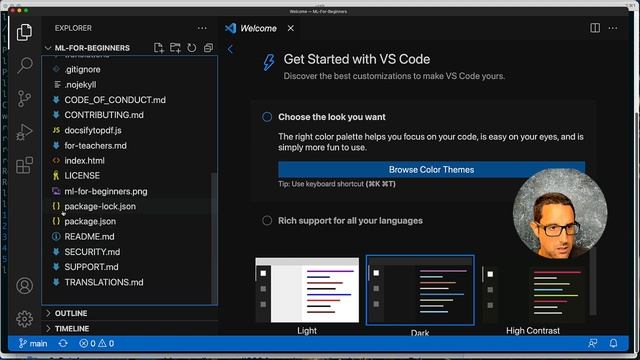Click the main branch in status bar
The height and width of the screenshot is (360, 640).
pos(33,344)
